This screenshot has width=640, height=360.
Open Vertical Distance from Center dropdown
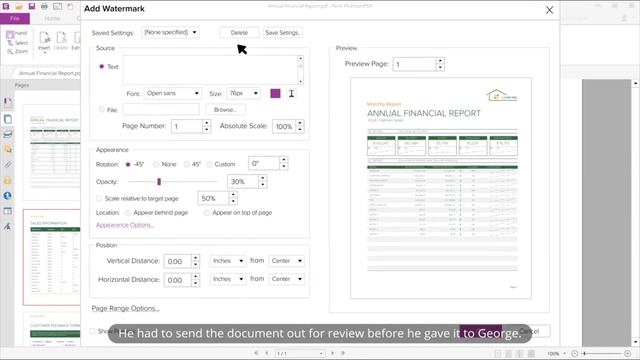click(287, 261)
